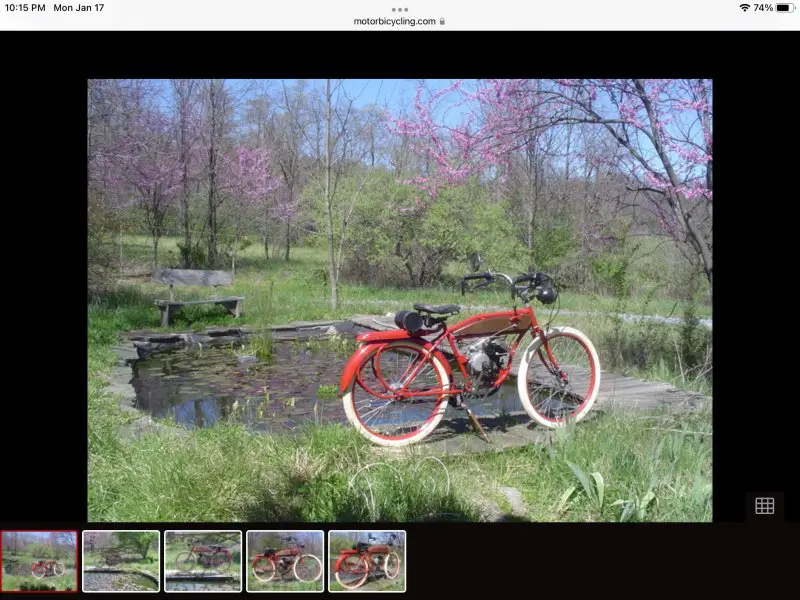This screenshot has height=600, width=800.
Task: Open the second thumbnail in the strip
Action: [121, 561]
